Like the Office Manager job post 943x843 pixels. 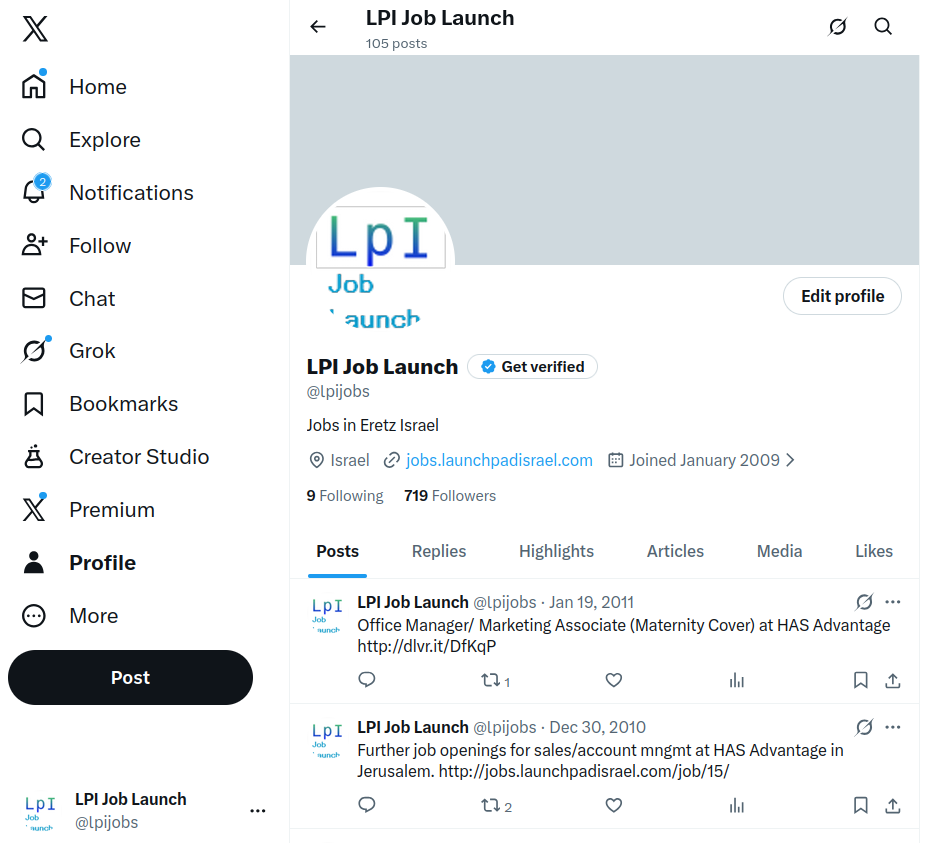pyautogui.click(x=614, y=680)
